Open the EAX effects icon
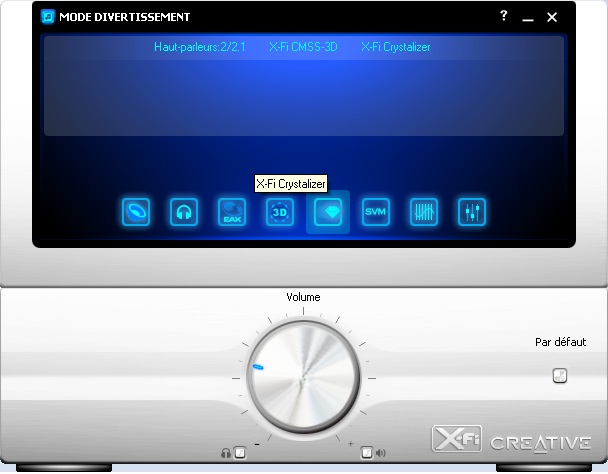Viewport: 608px width, 474px height. click(x=232, y=212)
